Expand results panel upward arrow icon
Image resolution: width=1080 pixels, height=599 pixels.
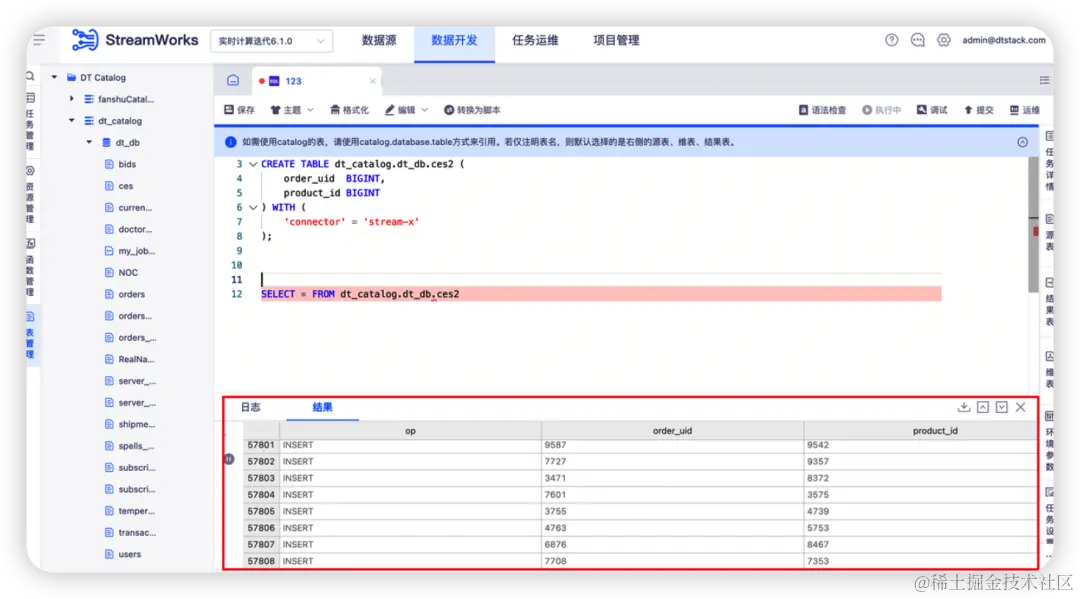click(983, 407)
